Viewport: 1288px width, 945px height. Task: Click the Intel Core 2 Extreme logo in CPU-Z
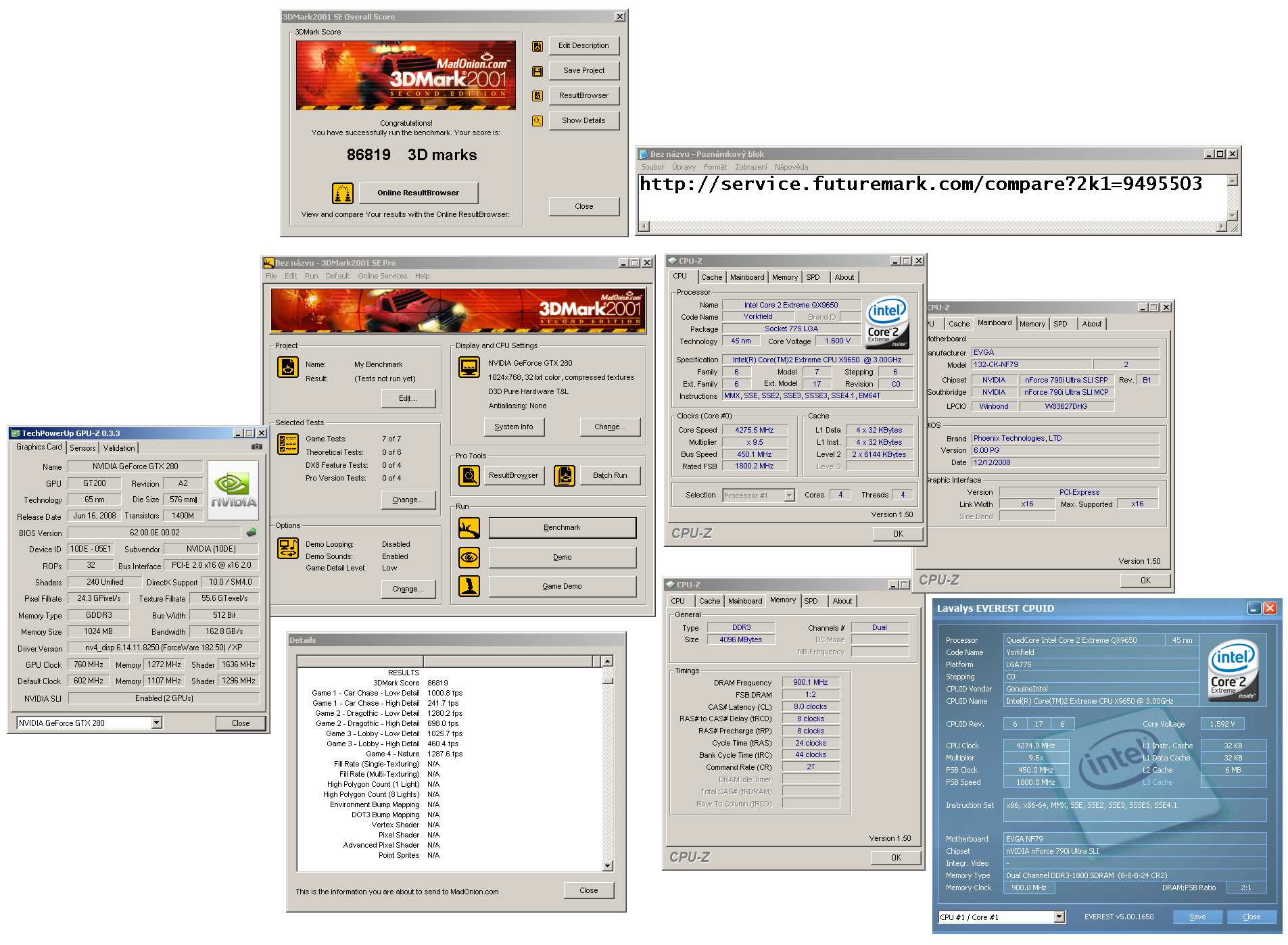[888, 322]
